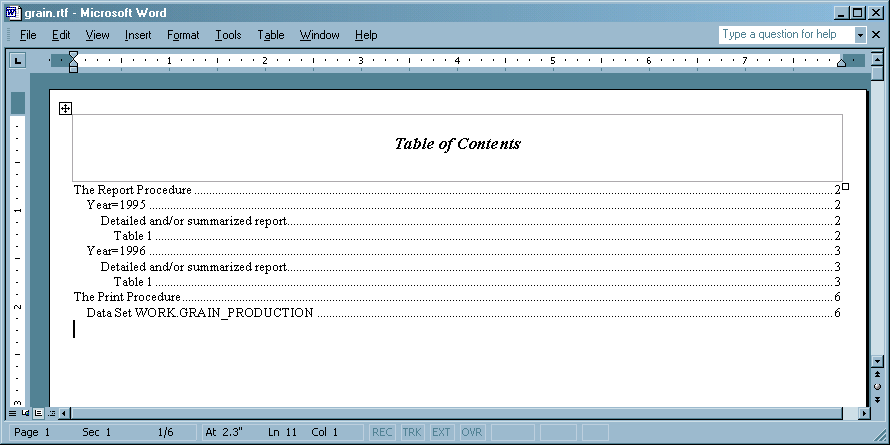Switch to Print Layout view icon
Viewport: 890px width, 445px height.
37,412
